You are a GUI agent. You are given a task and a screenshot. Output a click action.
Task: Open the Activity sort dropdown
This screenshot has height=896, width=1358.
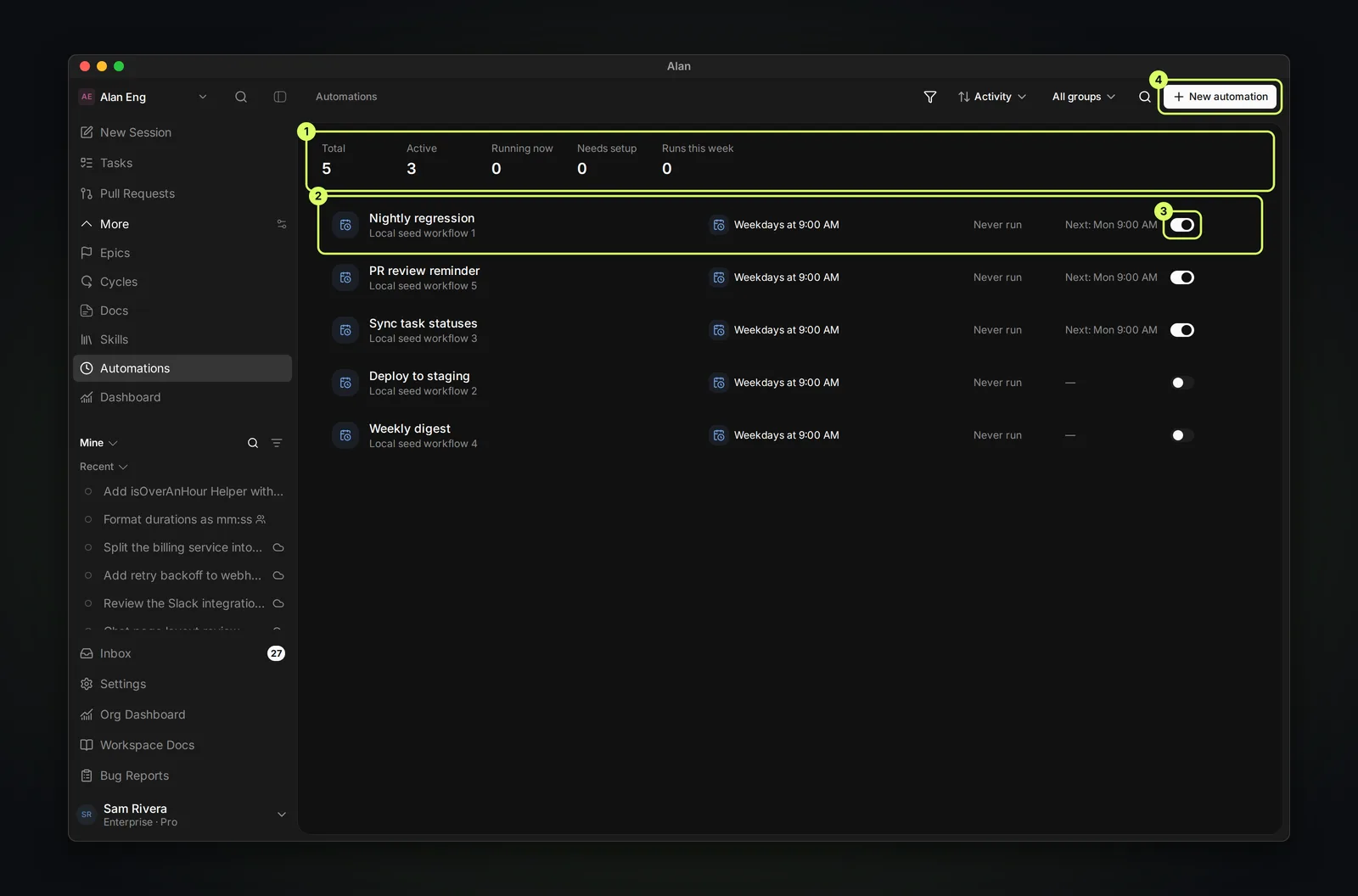[992, 97]
